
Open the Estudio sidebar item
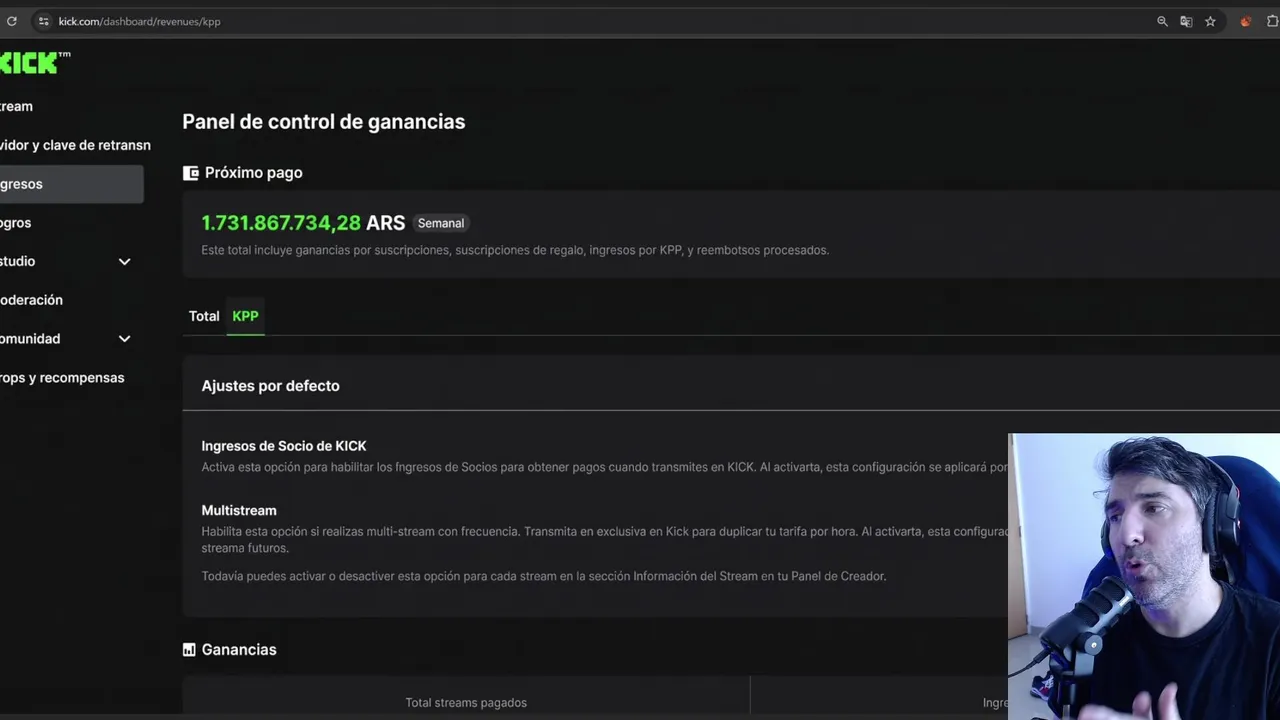pyautogui.click(x=18, y=261)
